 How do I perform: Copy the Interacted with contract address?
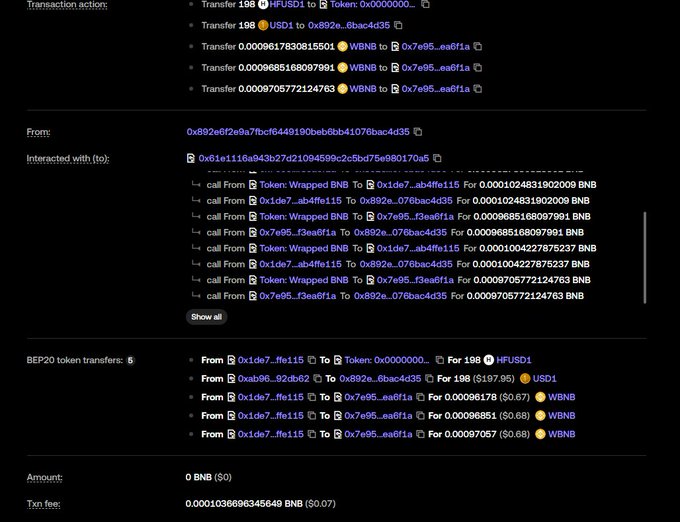pyautogui.click(x=437, y=158)
